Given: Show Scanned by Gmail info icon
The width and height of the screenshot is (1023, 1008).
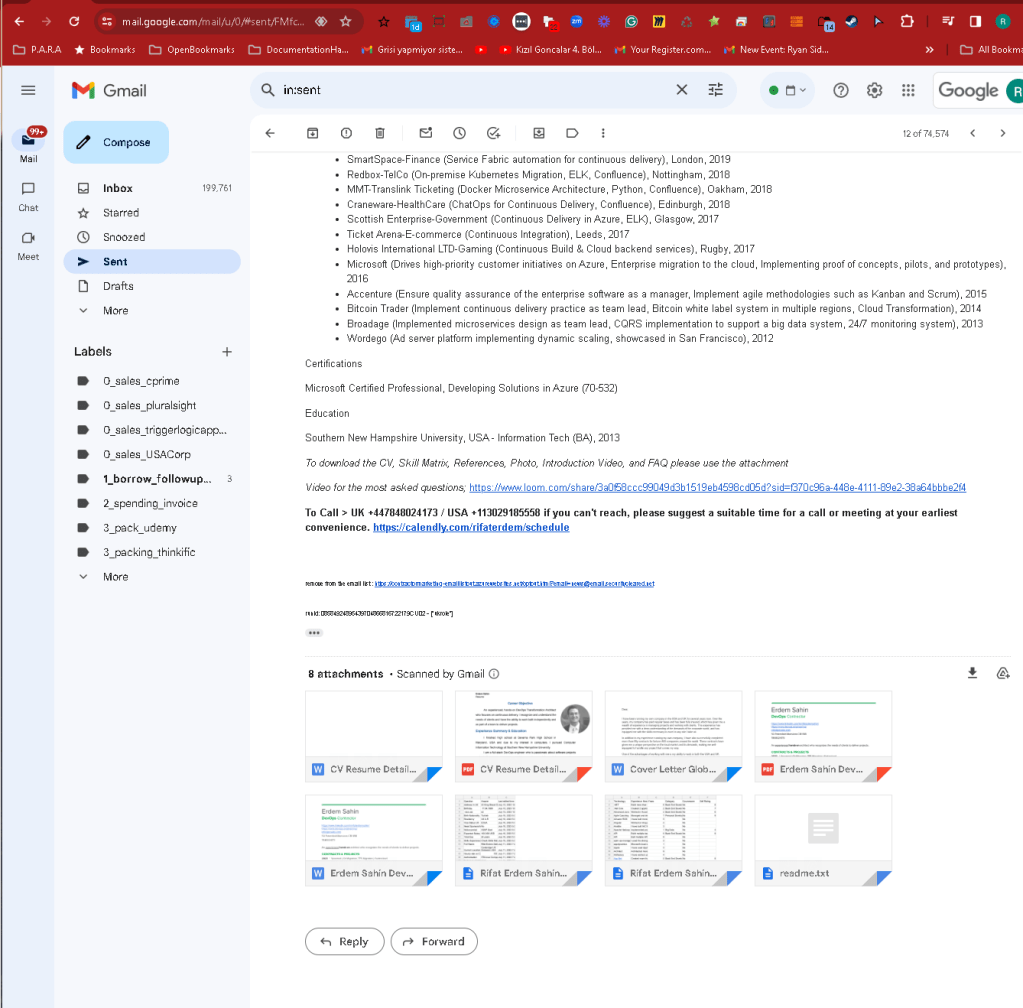Looking at the screenshot, I should tap(494, 674).
